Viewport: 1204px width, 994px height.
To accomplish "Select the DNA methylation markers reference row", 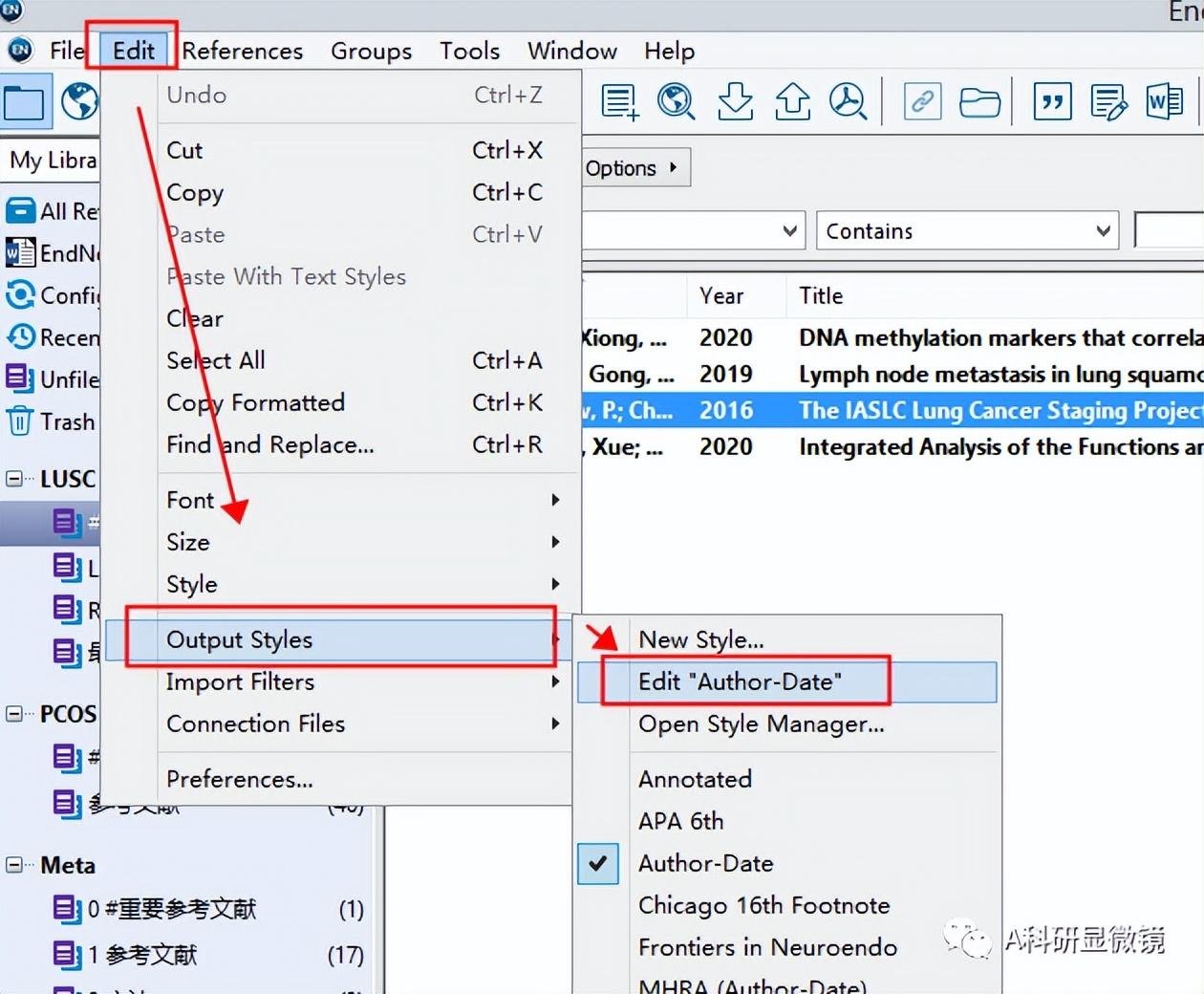I will tap(892, 337).
